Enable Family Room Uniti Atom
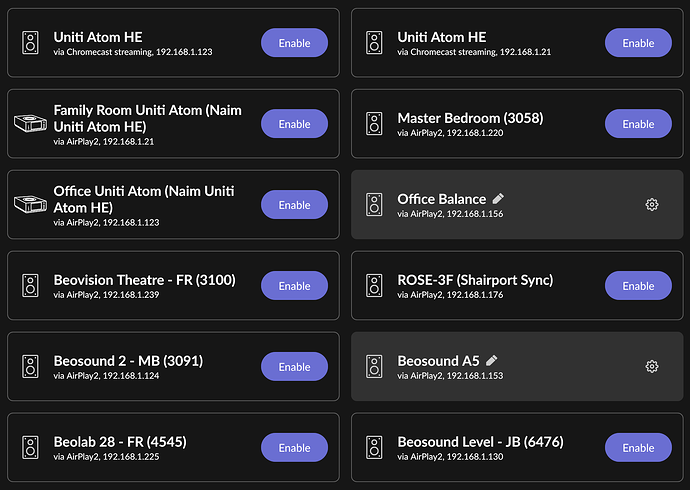The width and height of the screenshot is (690, 490). 294,124
